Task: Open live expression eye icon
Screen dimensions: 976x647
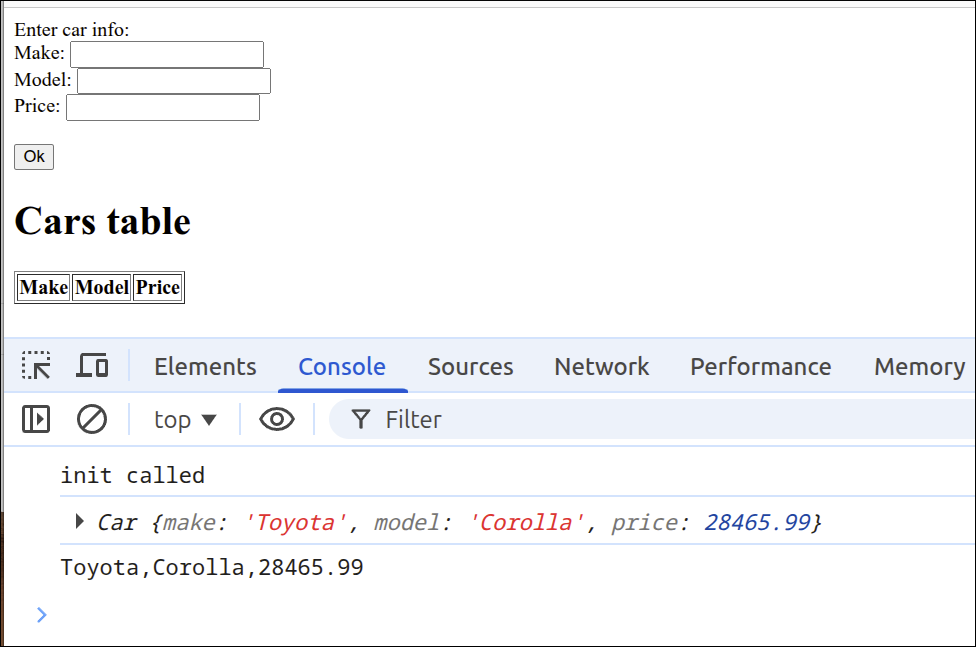Action: tap(276, 419)
